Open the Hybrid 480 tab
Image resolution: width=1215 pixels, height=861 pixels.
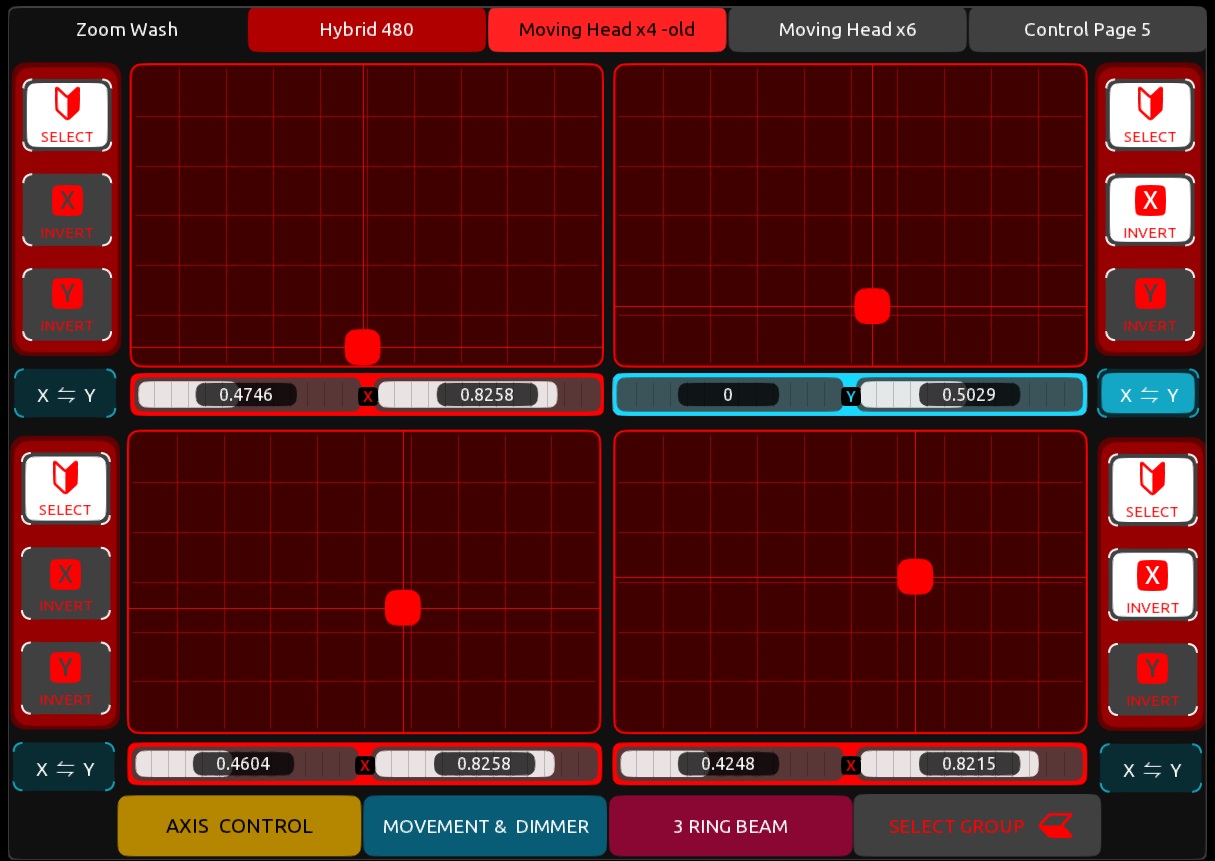[x=366, y=30]
